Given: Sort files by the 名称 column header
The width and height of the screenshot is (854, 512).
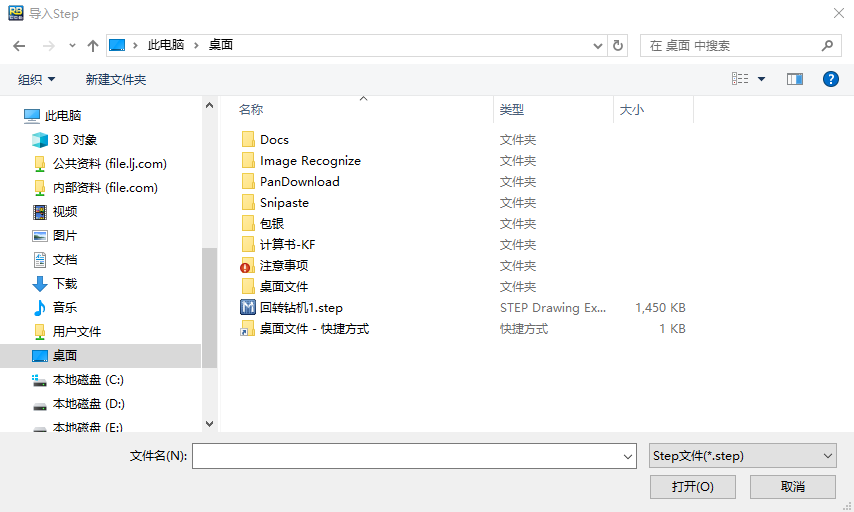Looking at the screenshot, I should pyautogui.click(x=252, y=110).
